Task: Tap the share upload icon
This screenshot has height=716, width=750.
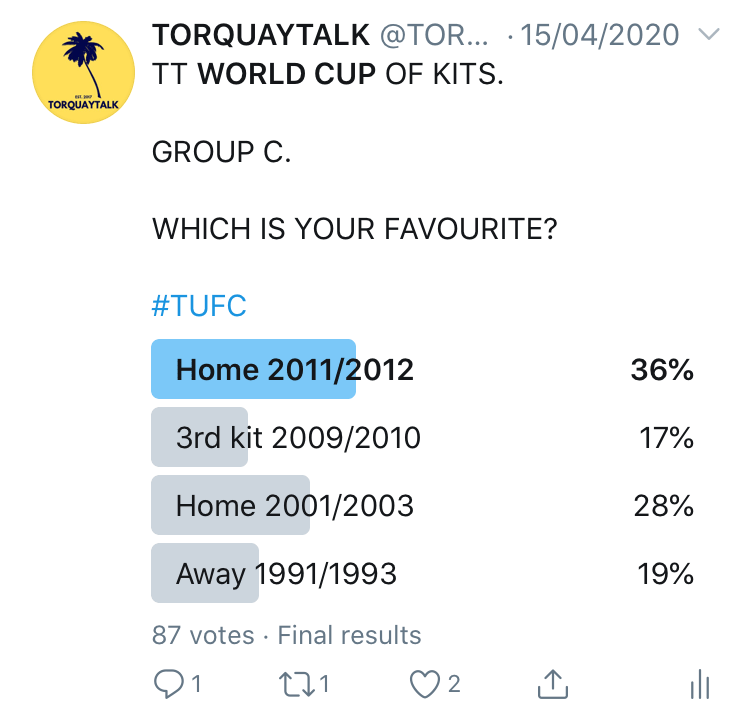Action: point(553,684)
